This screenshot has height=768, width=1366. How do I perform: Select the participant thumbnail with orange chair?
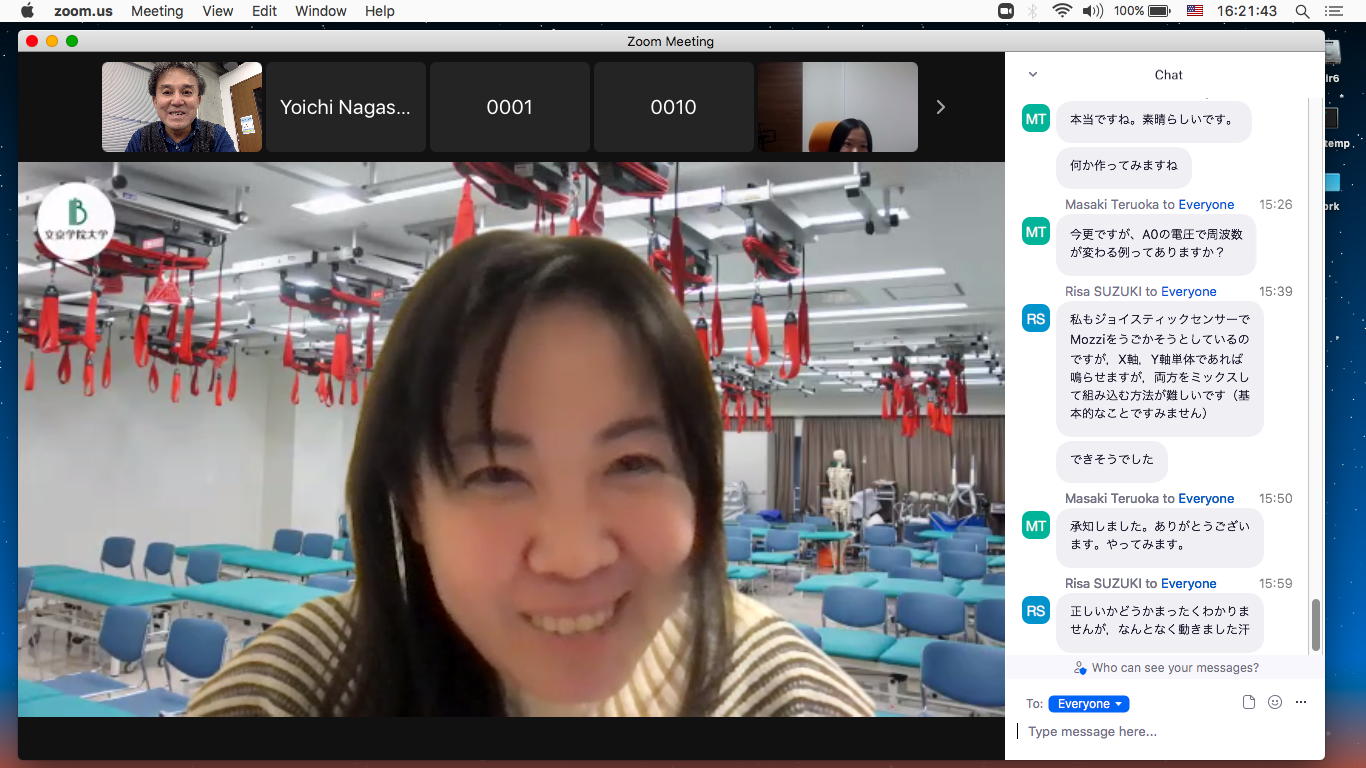(x=837, y=107)
